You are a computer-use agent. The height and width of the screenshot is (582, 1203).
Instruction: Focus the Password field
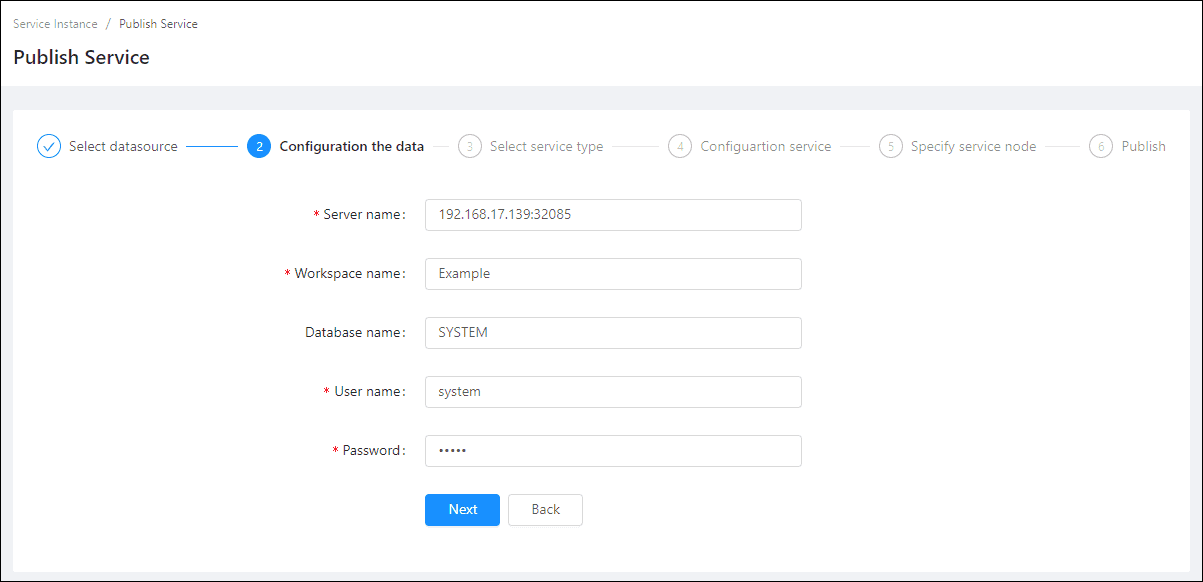click(613, 451)
